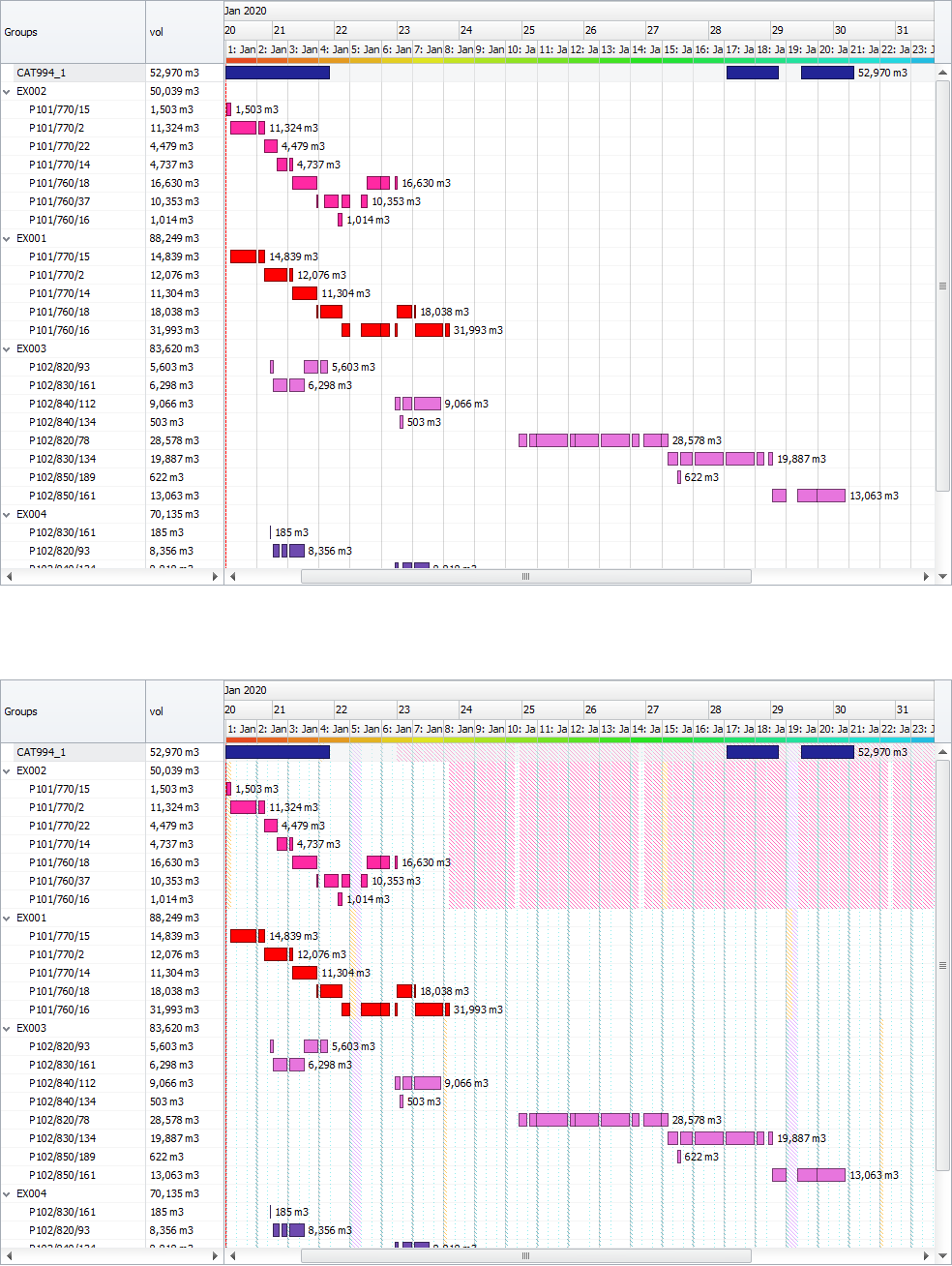Click the 28,578 m3 volume cell in upper panel
Screen dimensions: 952x1266
pyautogui.click(x=185, y=440)
